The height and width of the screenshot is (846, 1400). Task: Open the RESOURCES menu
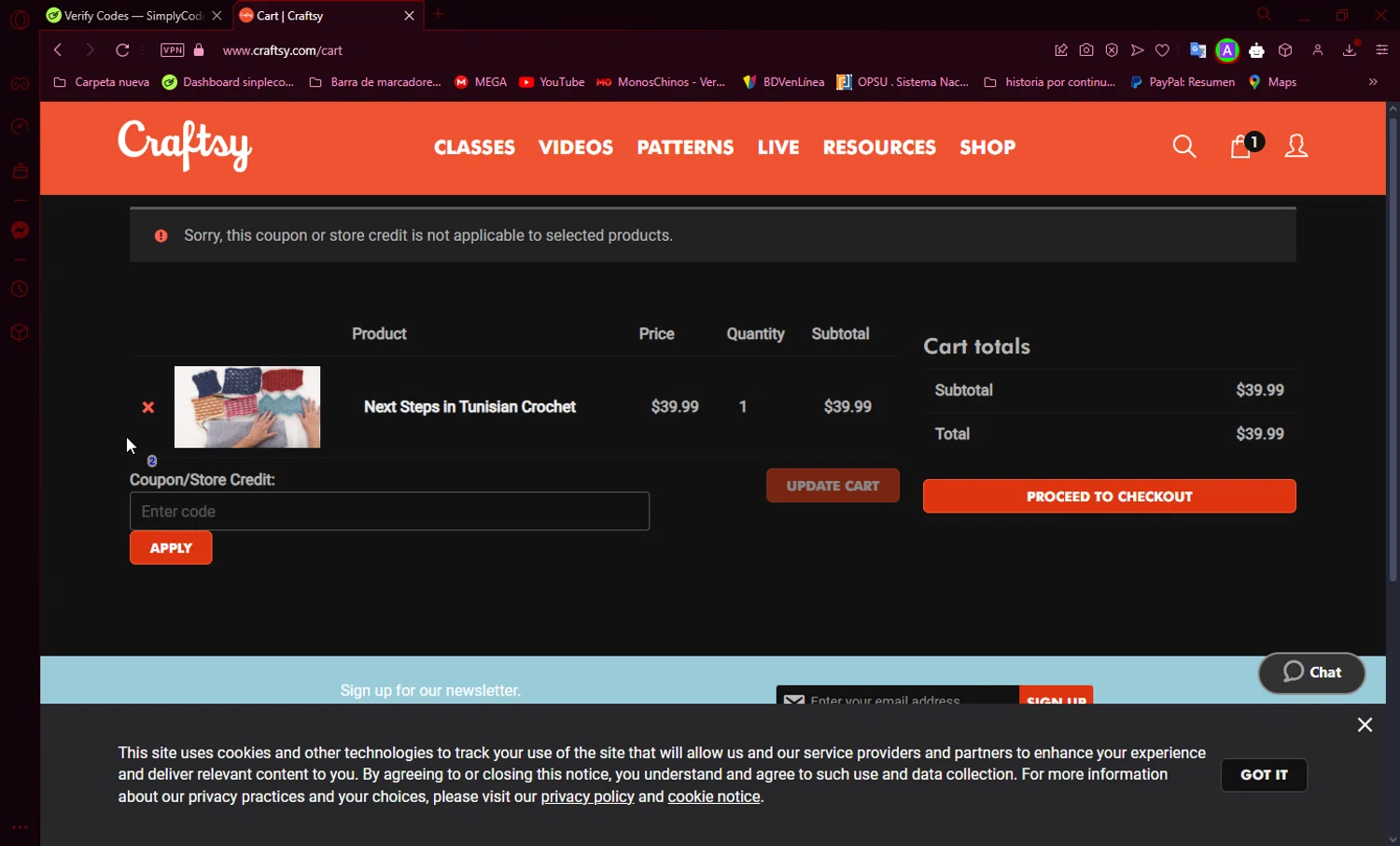pyautogui.click(x=879, y=148)
